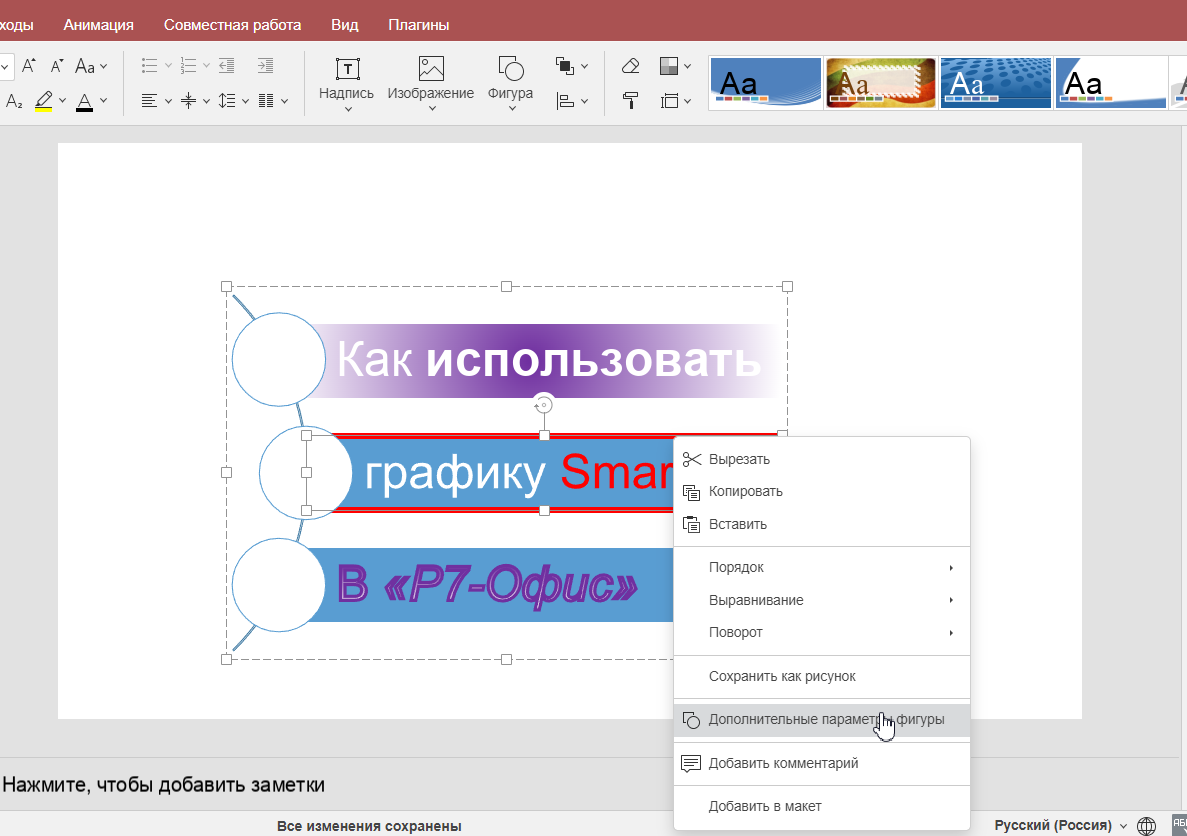Select Добавить комментарий
This screenshot has width=1187, height=836.
point(821,763)
